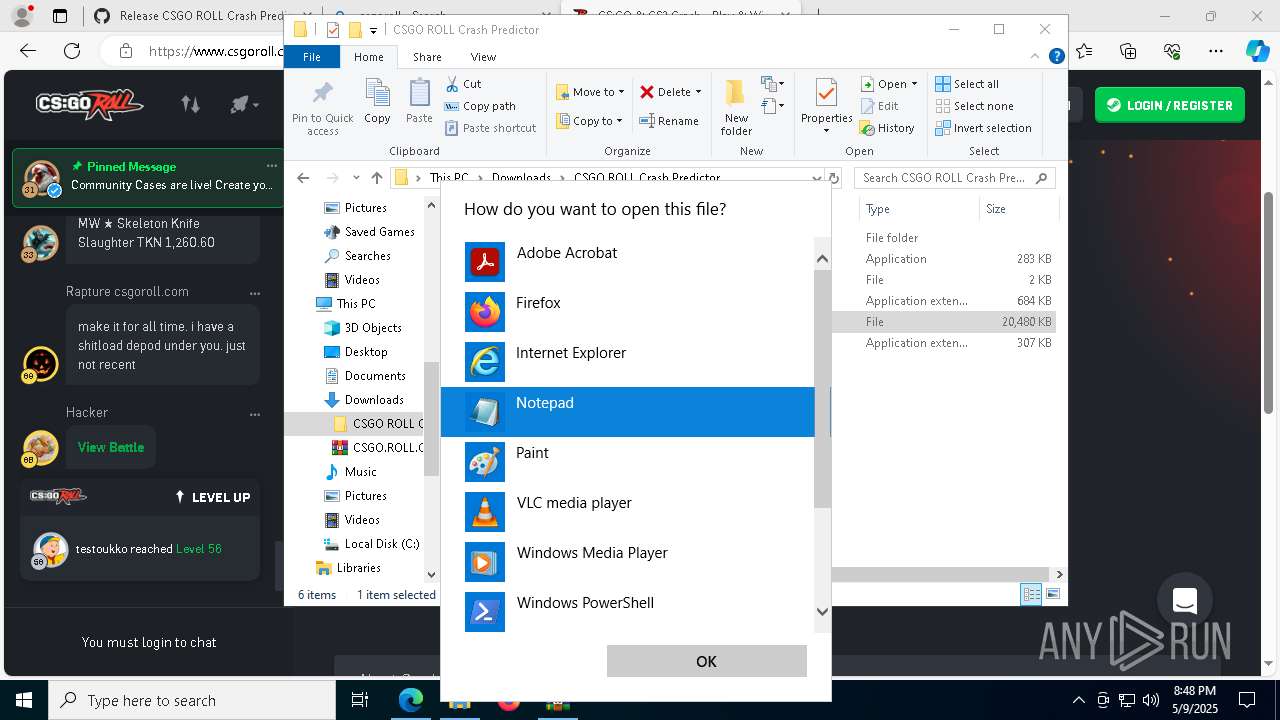1280x720 pixels.
Task: Click Pin to Quick access in ribbon
Action: click(322, 108)
